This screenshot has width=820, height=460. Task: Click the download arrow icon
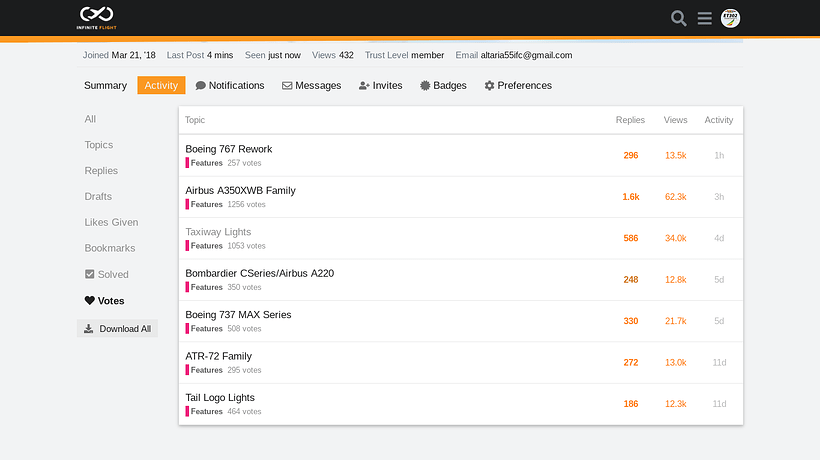pos(88,328)
